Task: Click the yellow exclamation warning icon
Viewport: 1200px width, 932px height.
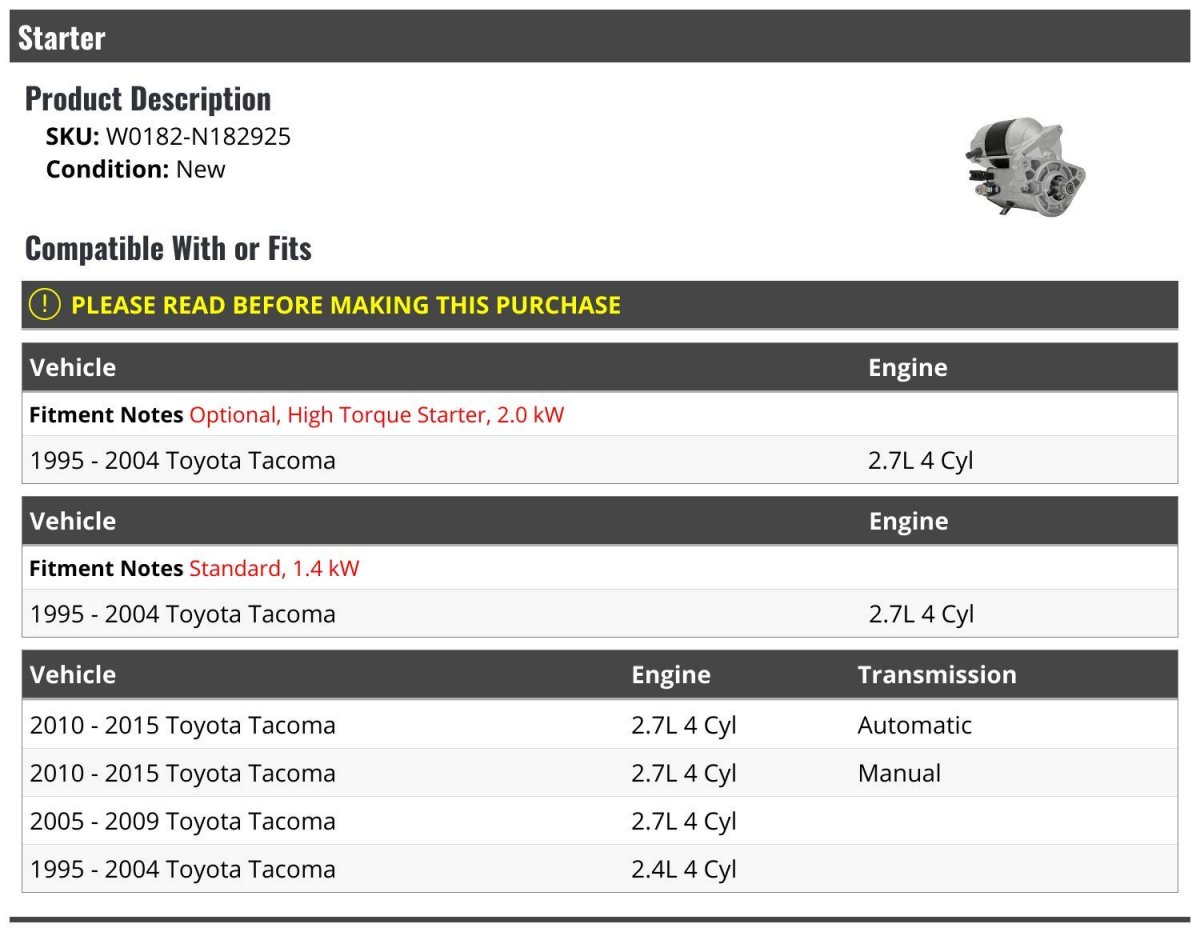Action: [44, 305]
